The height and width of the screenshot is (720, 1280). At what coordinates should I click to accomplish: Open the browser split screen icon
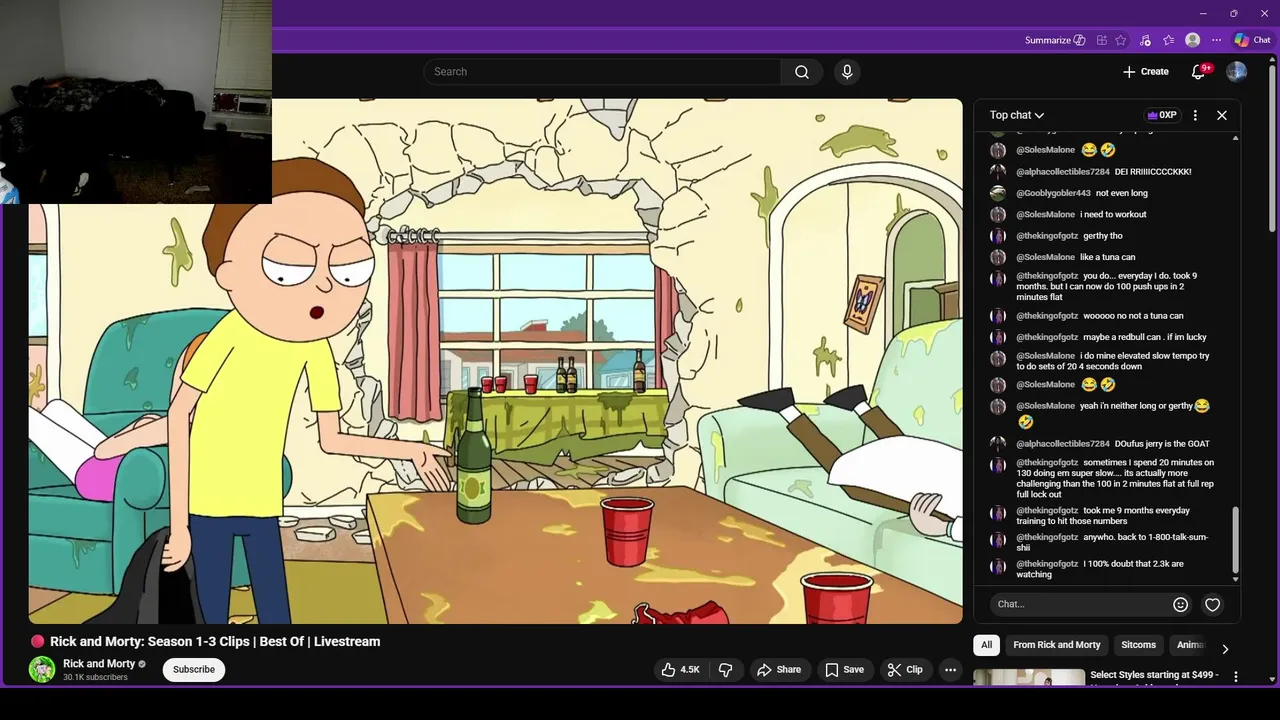point(1102,40)
